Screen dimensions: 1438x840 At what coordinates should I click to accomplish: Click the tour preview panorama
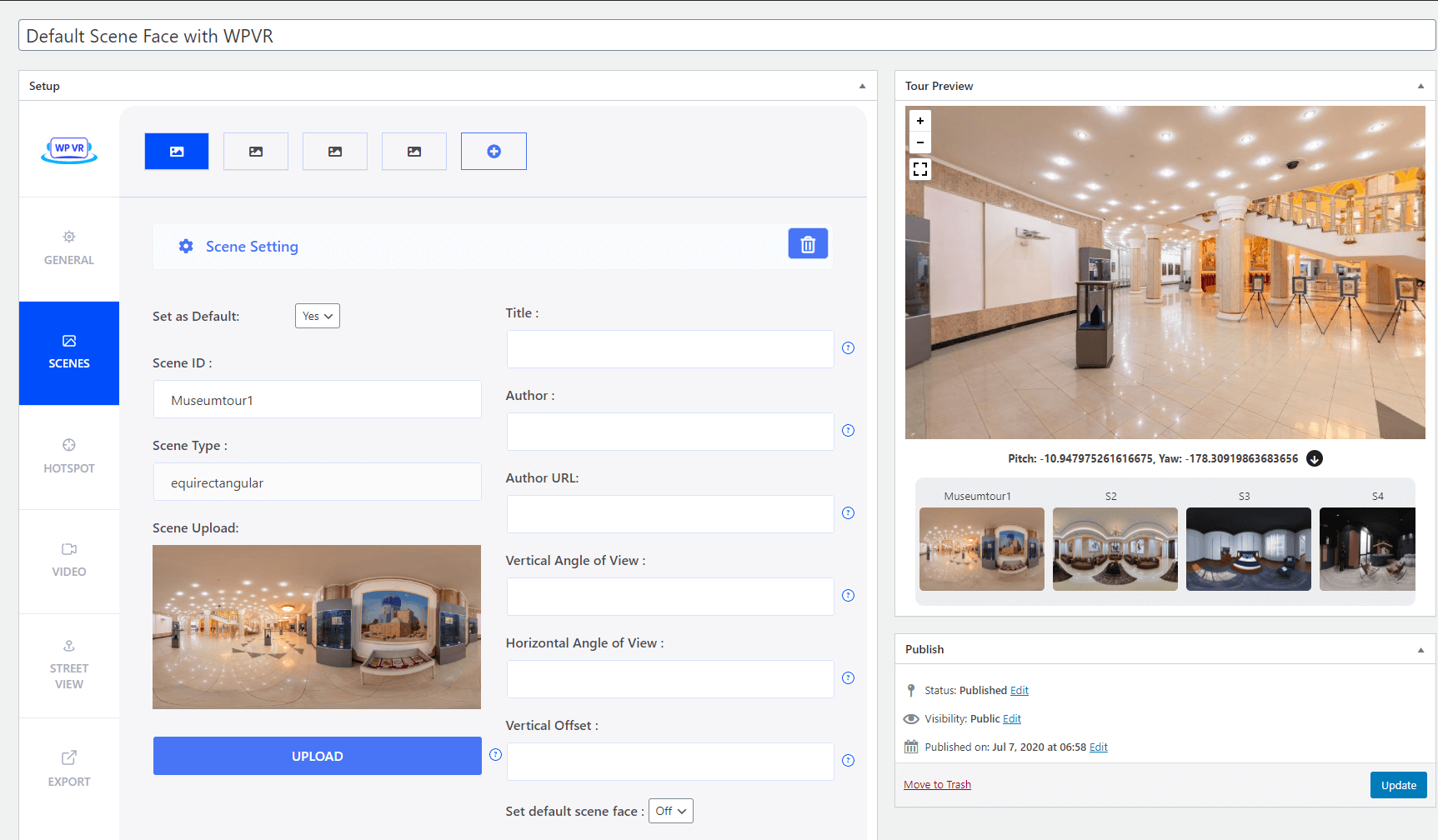[1165, 272]
